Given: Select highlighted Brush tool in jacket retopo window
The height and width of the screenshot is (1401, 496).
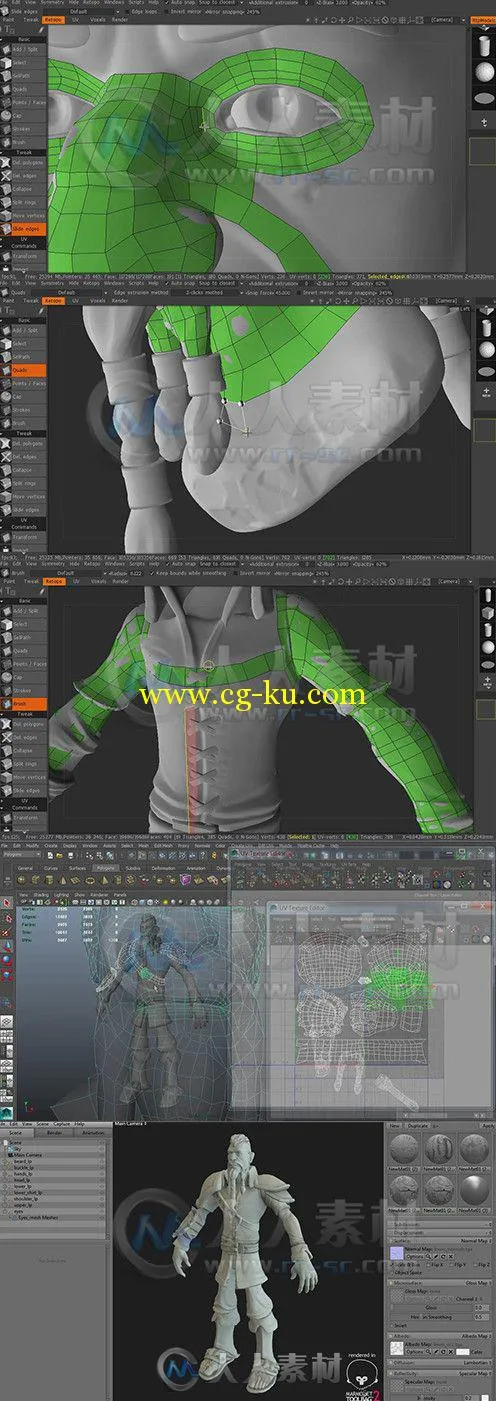Looking at the screenshot, I should coord(24,703).
